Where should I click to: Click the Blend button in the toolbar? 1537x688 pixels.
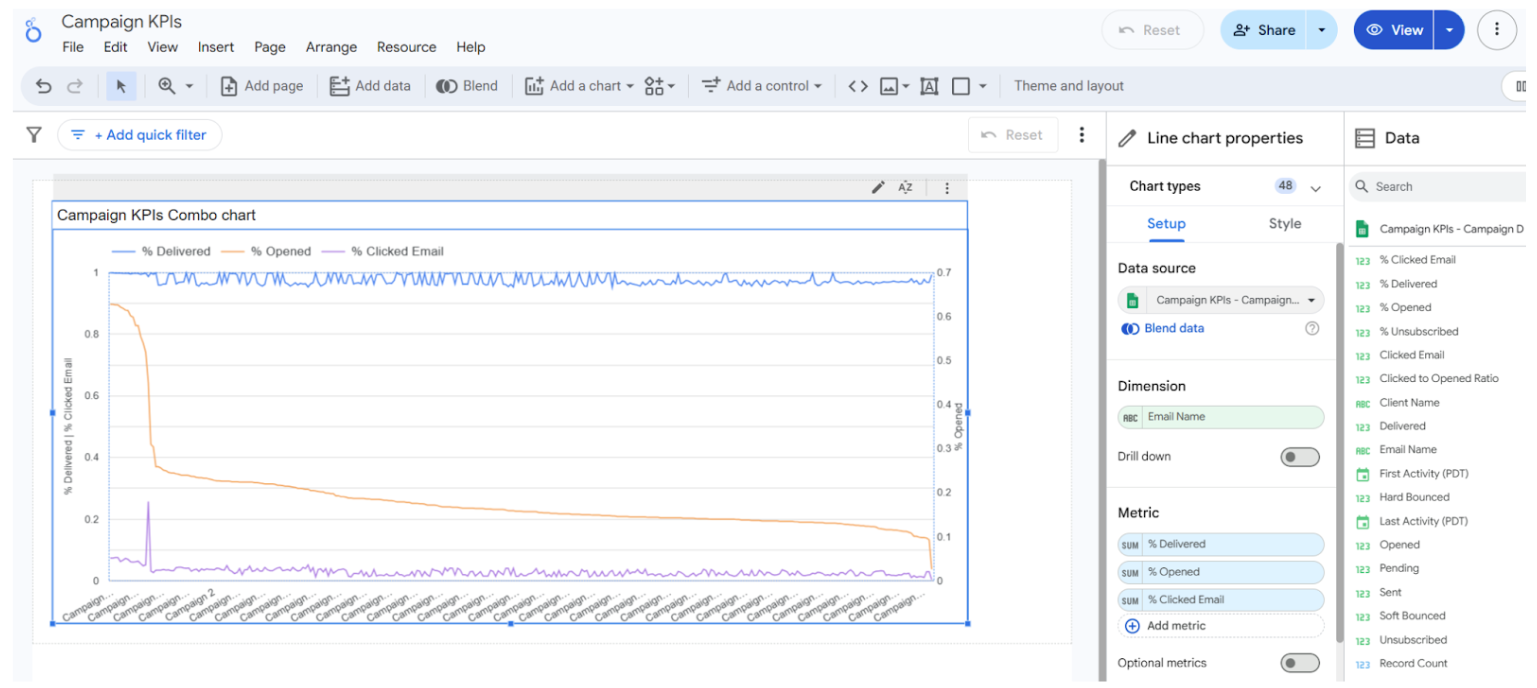pos(467,86)
